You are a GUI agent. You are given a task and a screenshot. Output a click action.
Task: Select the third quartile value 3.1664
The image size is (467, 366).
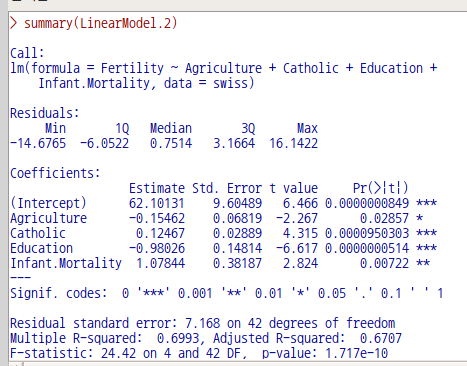pos(234,143)
